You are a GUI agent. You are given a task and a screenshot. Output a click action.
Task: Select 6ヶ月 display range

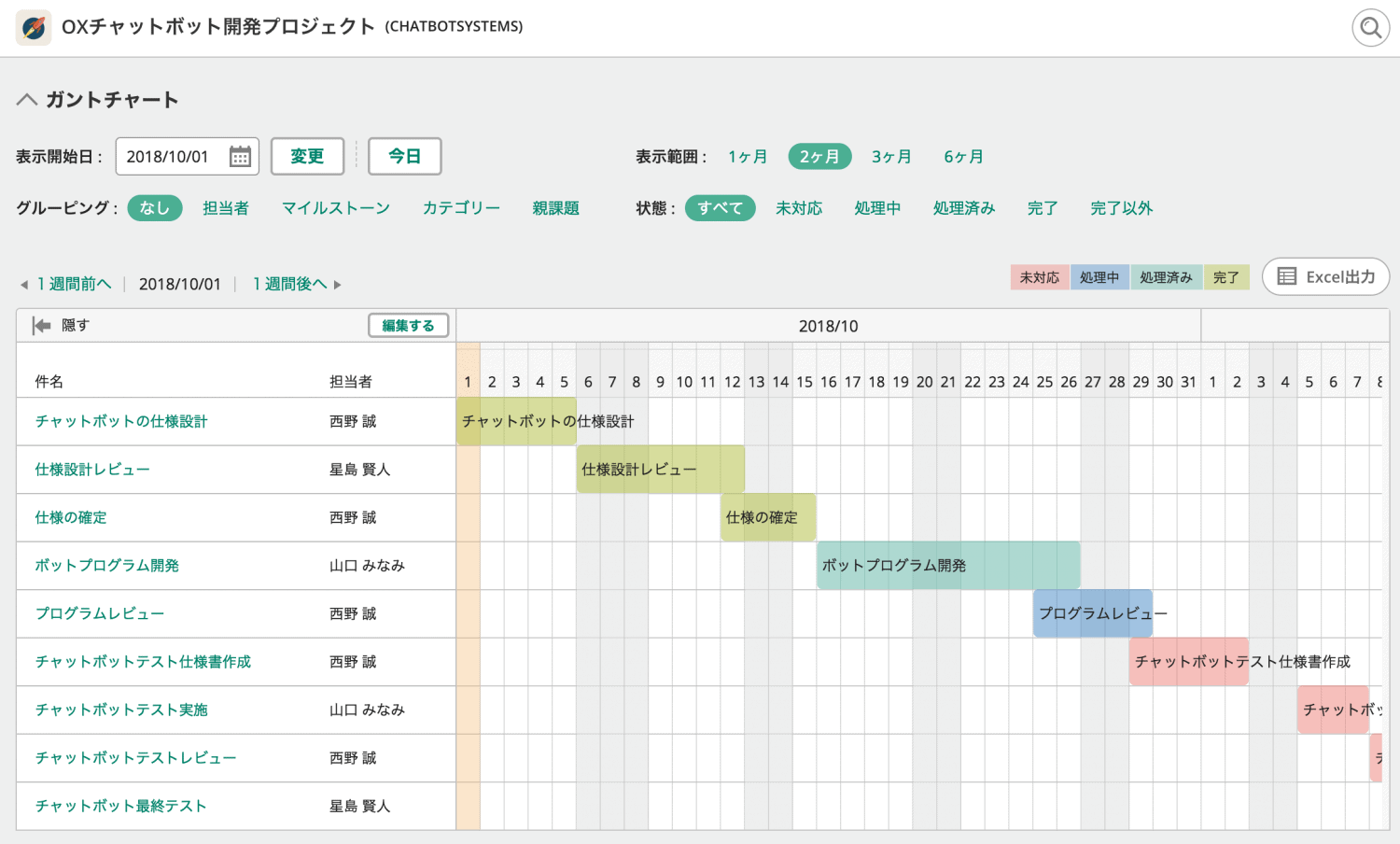(963, 157)
